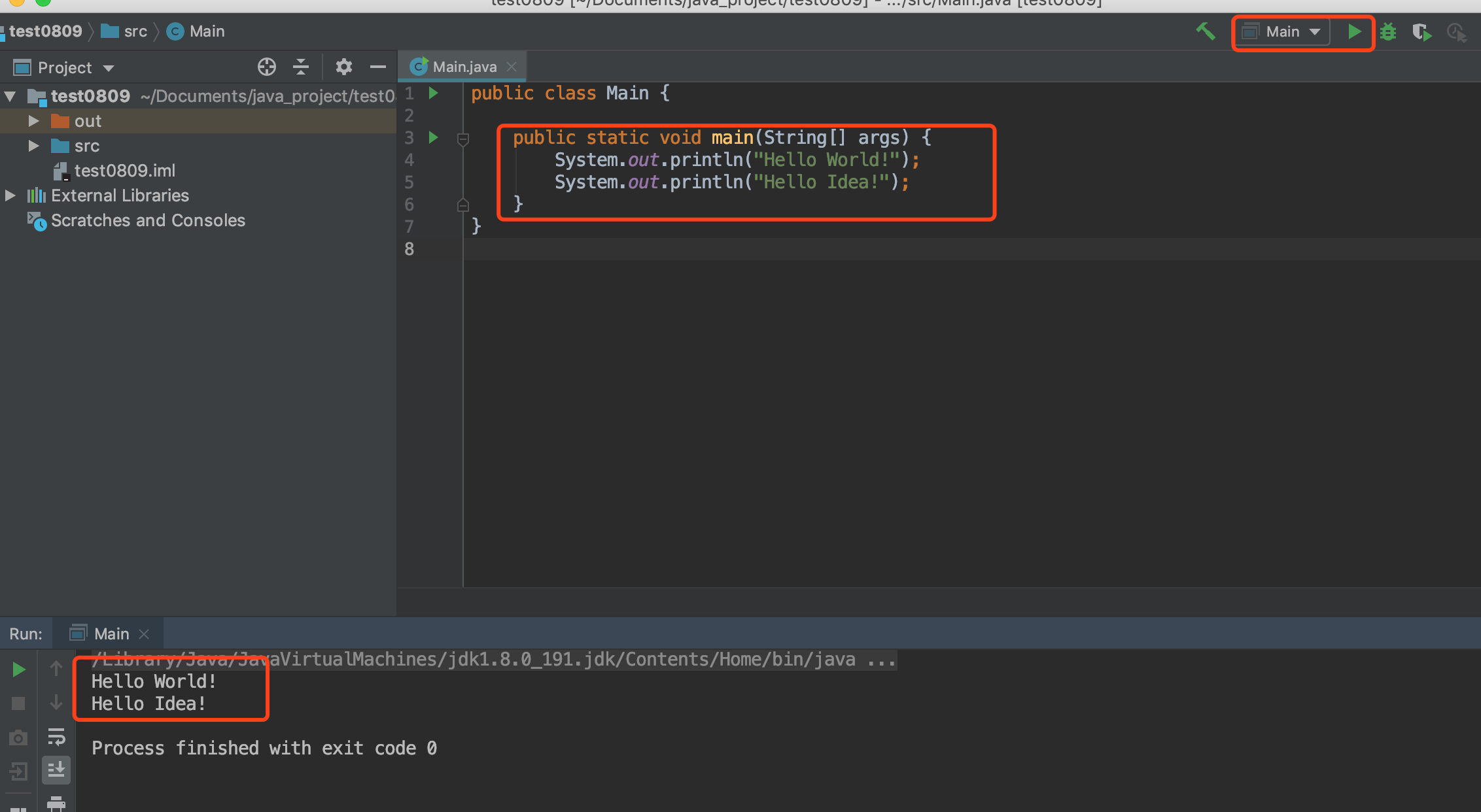Click Collapse All in Project panel
Viewport: 1481px width, 812px height.
pyautogui.click(x=300, y=67)
